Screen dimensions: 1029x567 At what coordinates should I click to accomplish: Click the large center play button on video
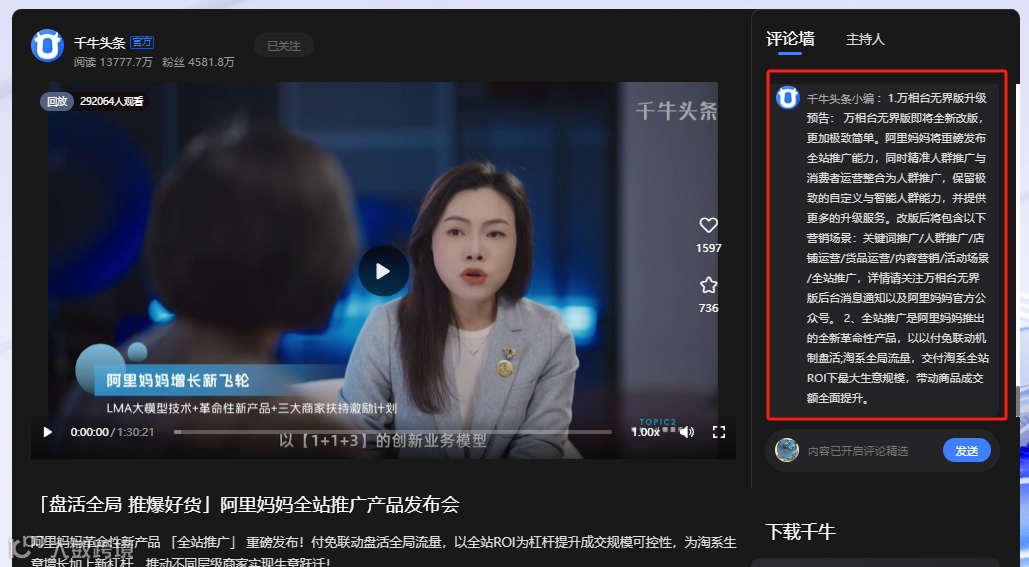click(x=383, y=271)
